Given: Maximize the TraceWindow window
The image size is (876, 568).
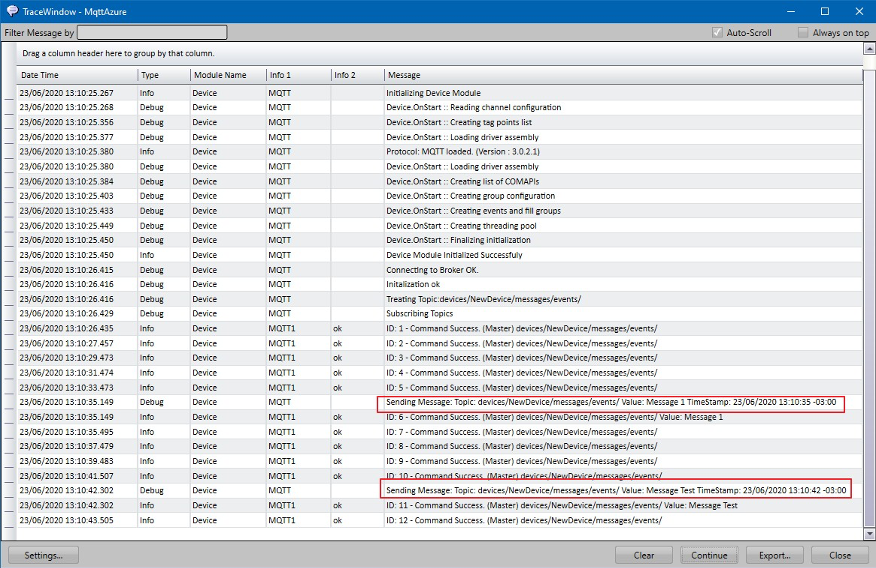Looking at the screenshot, I should [825, 11].
